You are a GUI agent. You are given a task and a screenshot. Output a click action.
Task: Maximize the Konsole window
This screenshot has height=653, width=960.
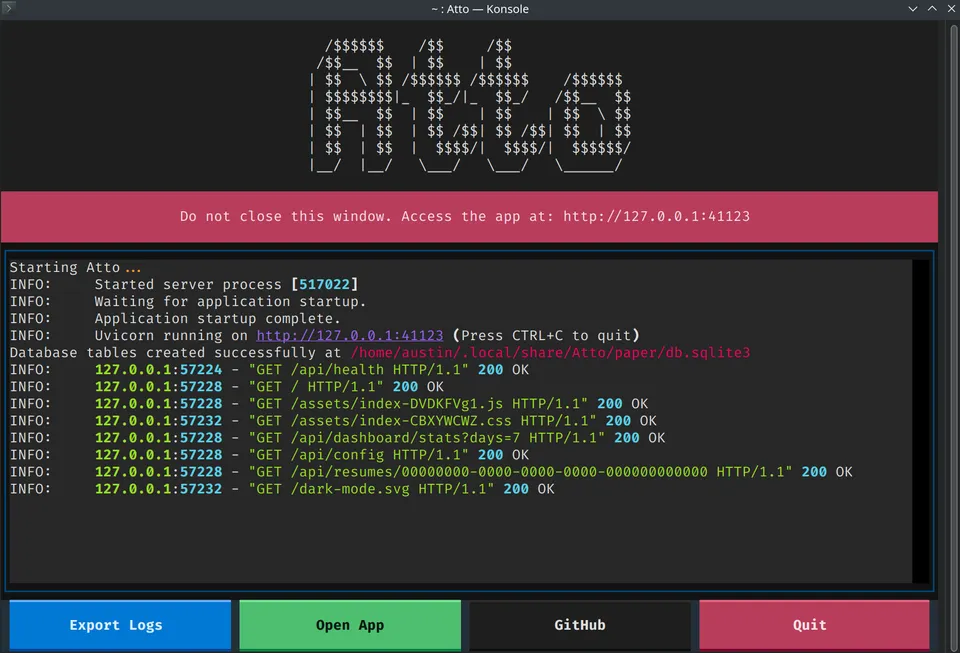click(x=932, y=9)
